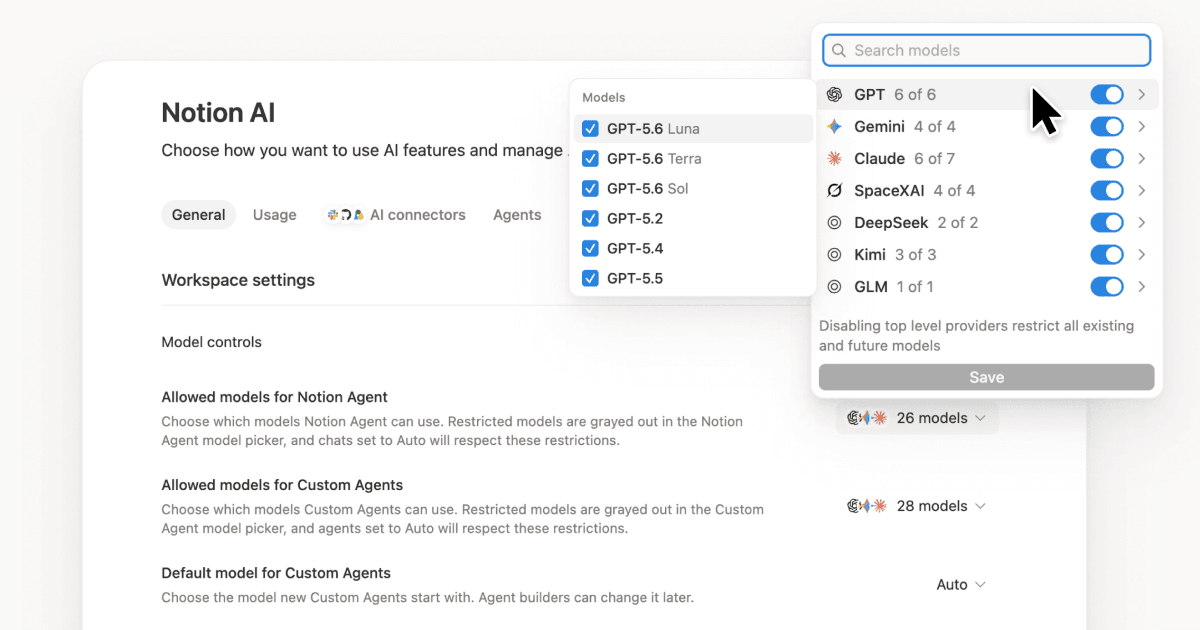Click "Allowed models for Notion Agent" label
This screenshot has width=1200, height=630.
point(275,397)
